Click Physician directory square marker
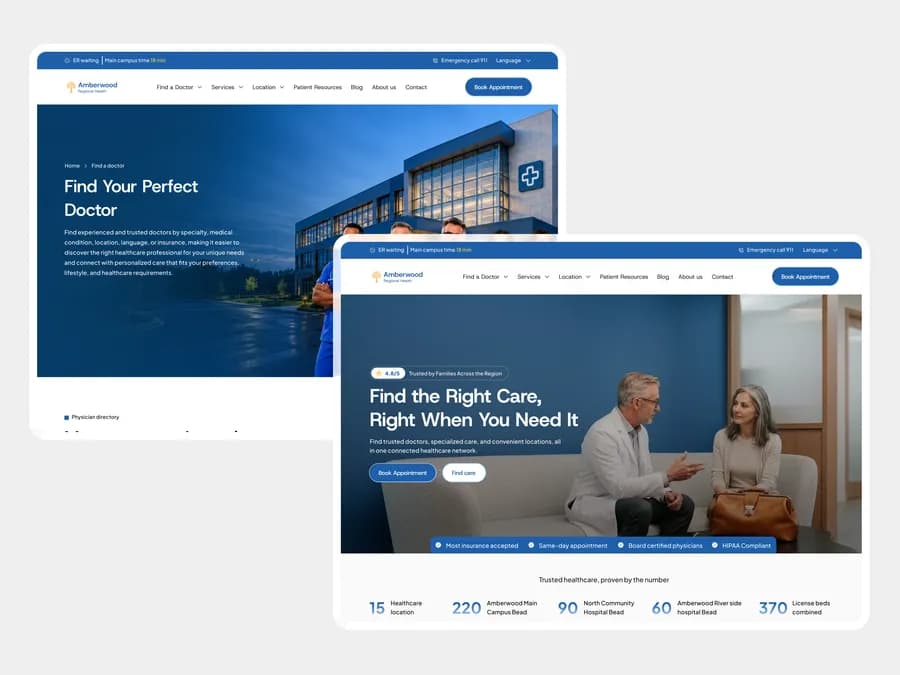 pyautogui.click(x=67, y=417)
